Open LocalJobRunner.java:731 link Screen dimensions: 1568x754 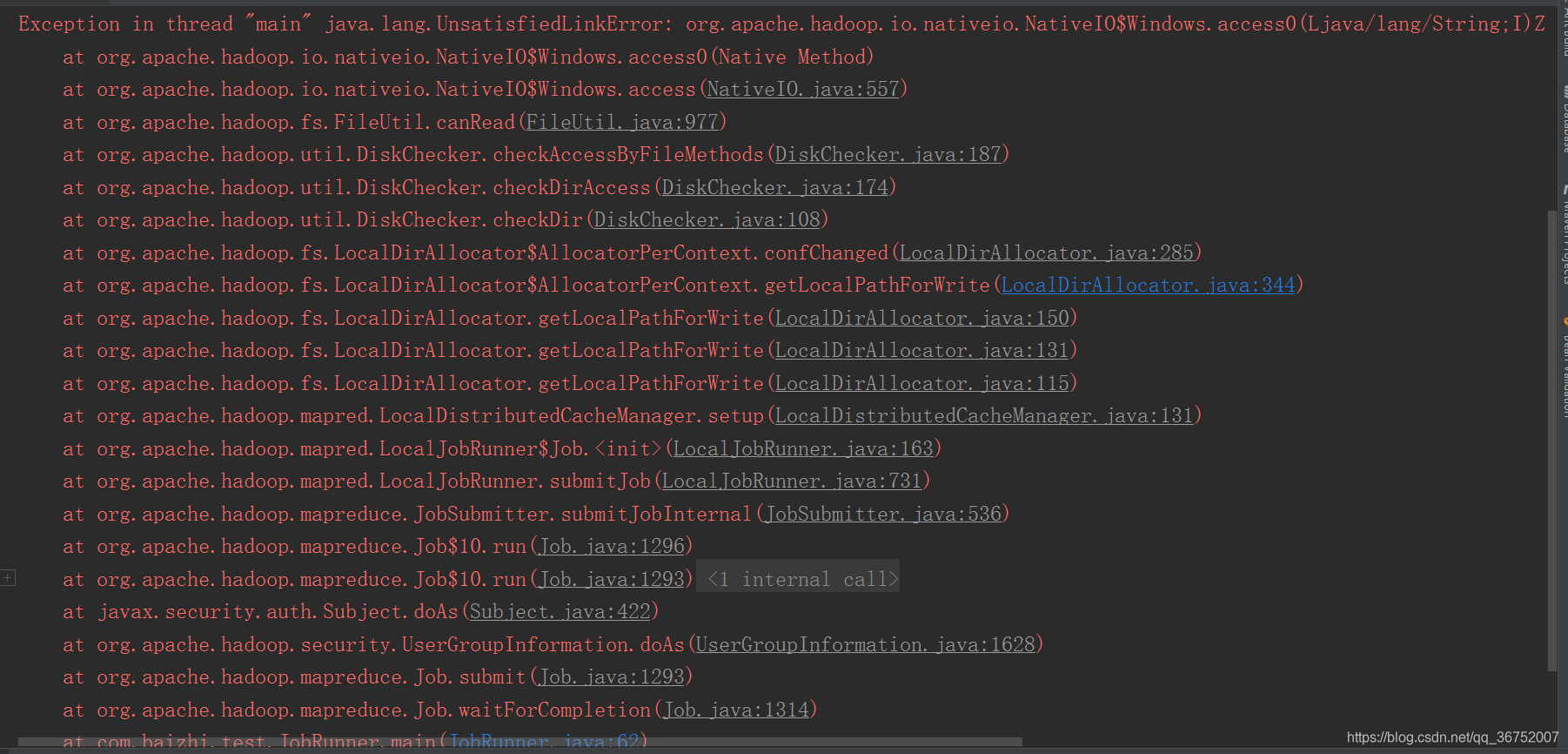click(x=792, y=481)
